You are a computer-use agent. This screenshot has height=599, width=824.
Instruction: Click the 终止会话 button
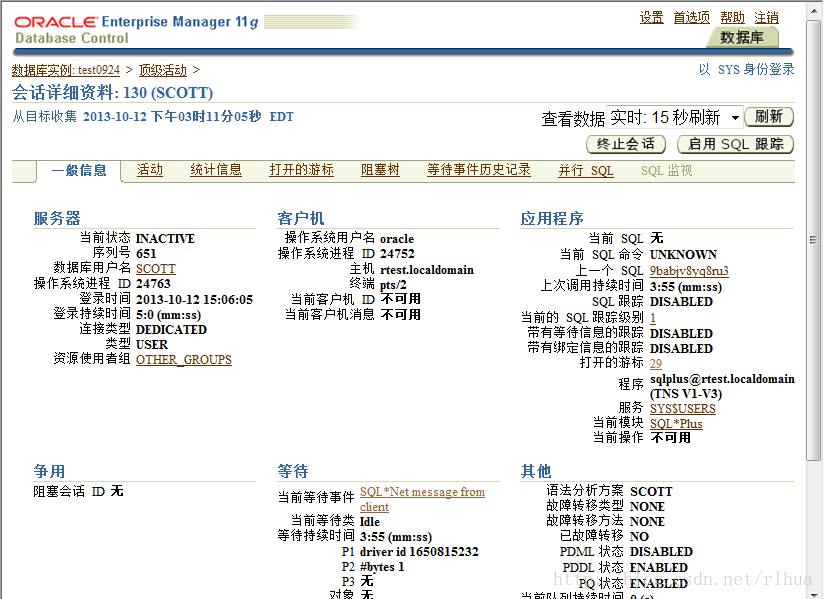point(626,144)
